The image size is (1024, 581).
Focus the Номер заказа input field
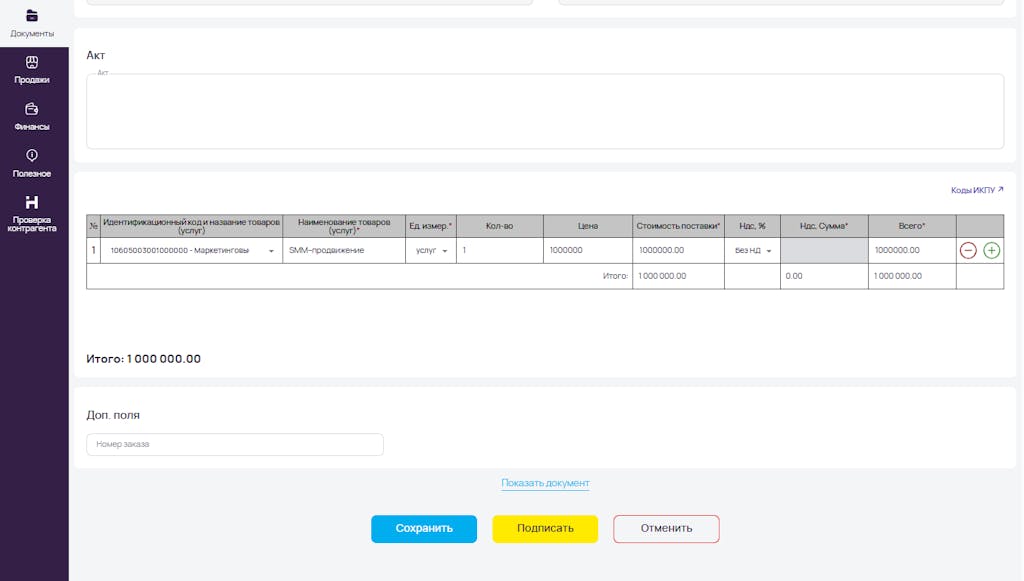235,445
